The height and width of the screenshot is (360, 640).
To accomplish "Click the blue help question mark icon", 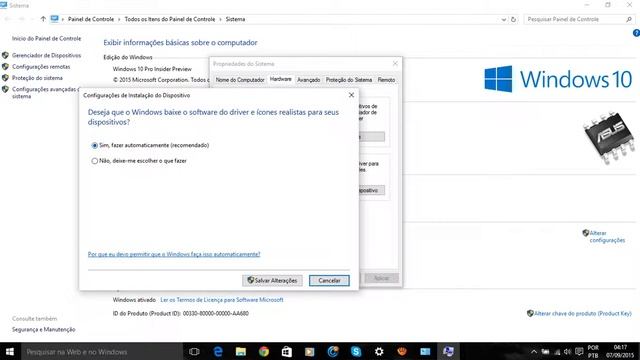I will click(636, 33).
